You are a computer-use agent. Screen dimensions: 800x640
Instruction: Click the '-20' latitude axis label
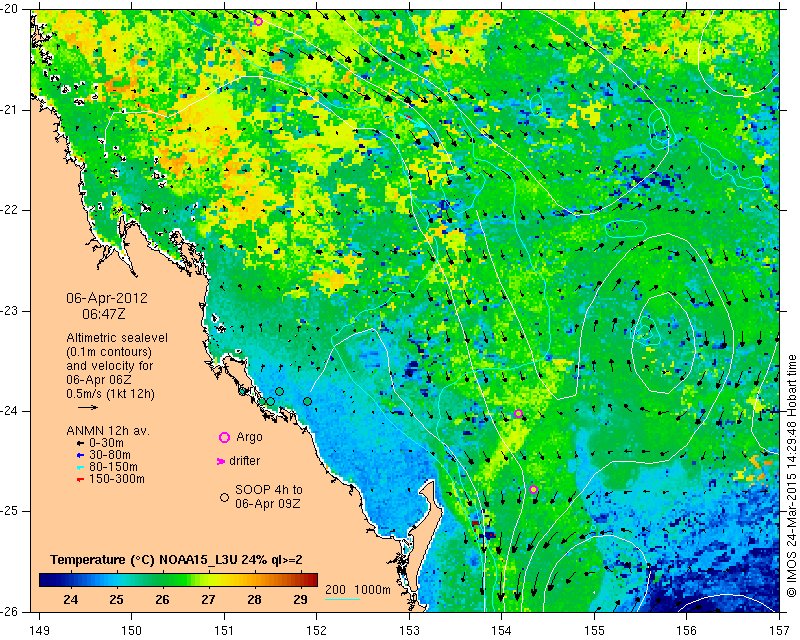click(x=9, y=9)
